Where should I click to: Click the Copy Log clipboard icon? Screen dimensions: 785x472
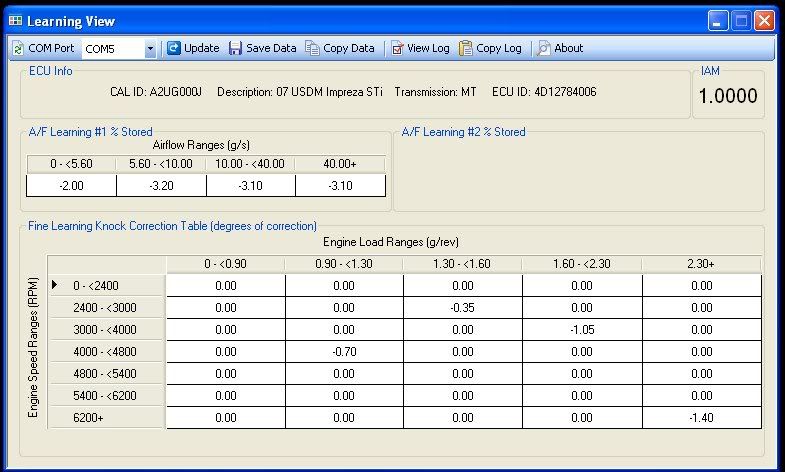[466, 48]
